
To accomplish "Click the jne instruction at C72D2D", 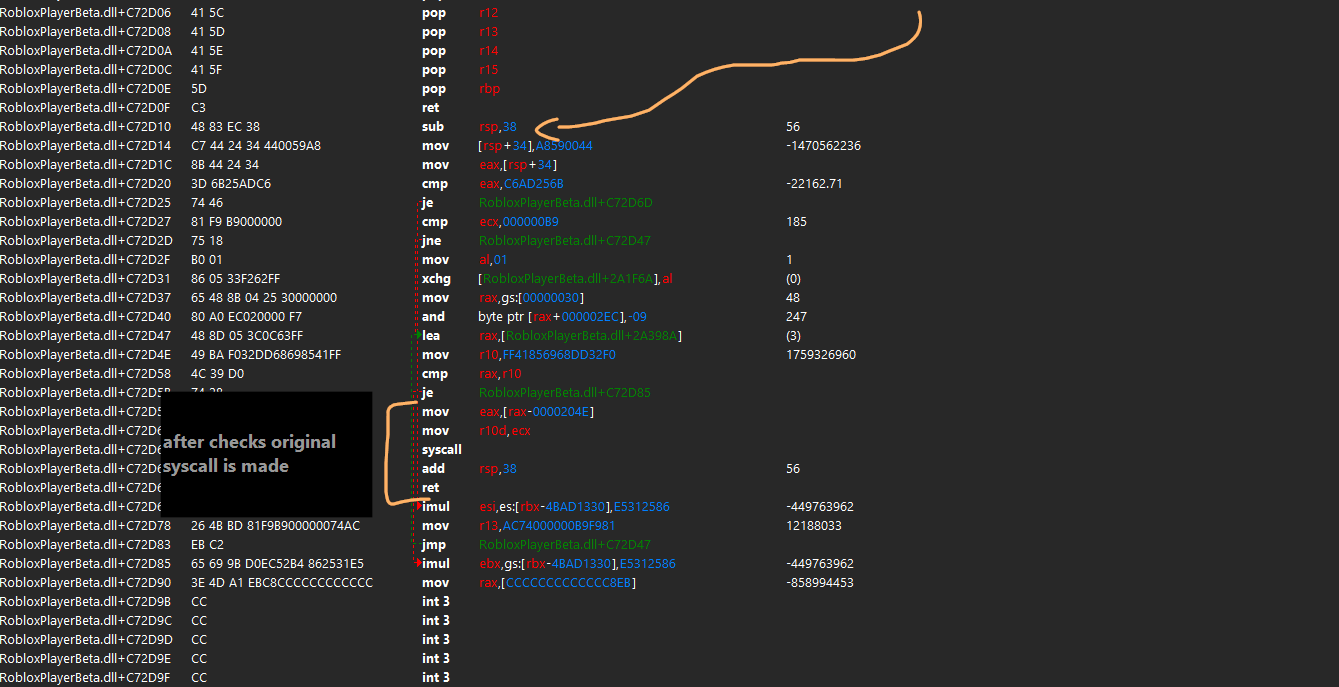I will click(x=537, y=241).
